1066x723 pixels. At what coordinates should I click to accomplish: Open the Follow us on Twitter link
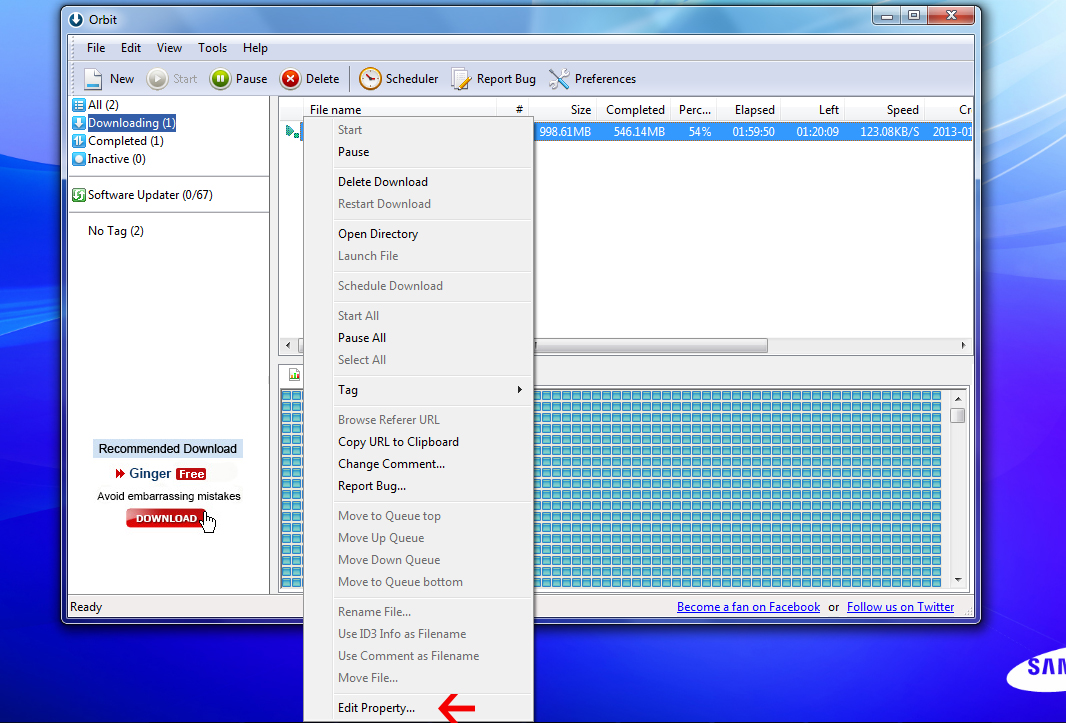coord(901,607)
